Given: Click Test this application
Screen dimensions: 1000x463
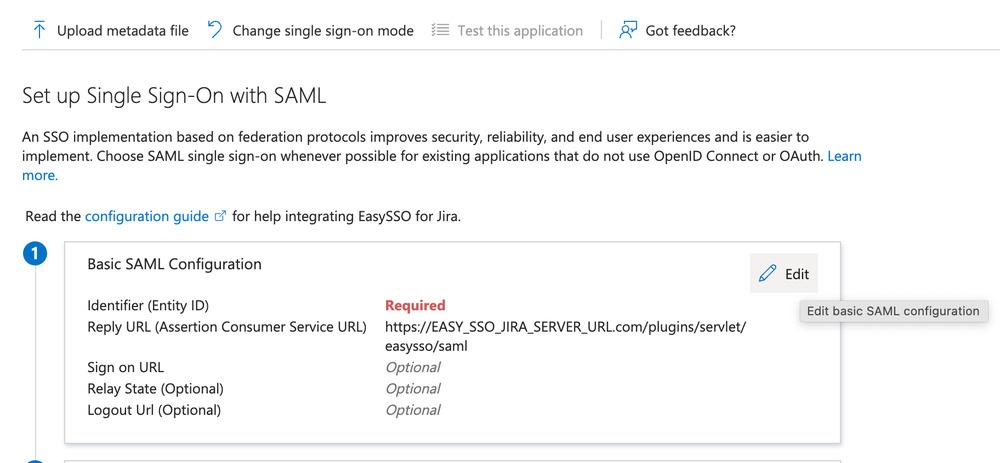Looking at the screenshot, I should click(x=520, y=31).
